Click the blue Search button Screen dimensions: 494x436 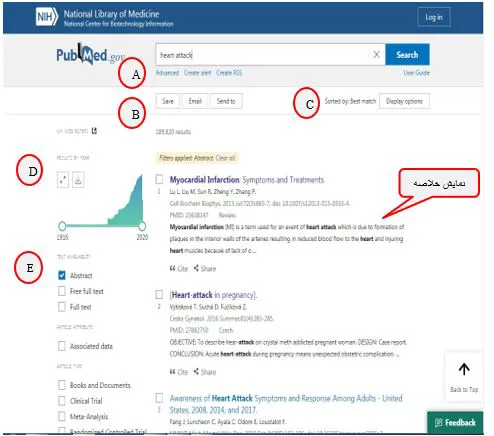[407, 55]
